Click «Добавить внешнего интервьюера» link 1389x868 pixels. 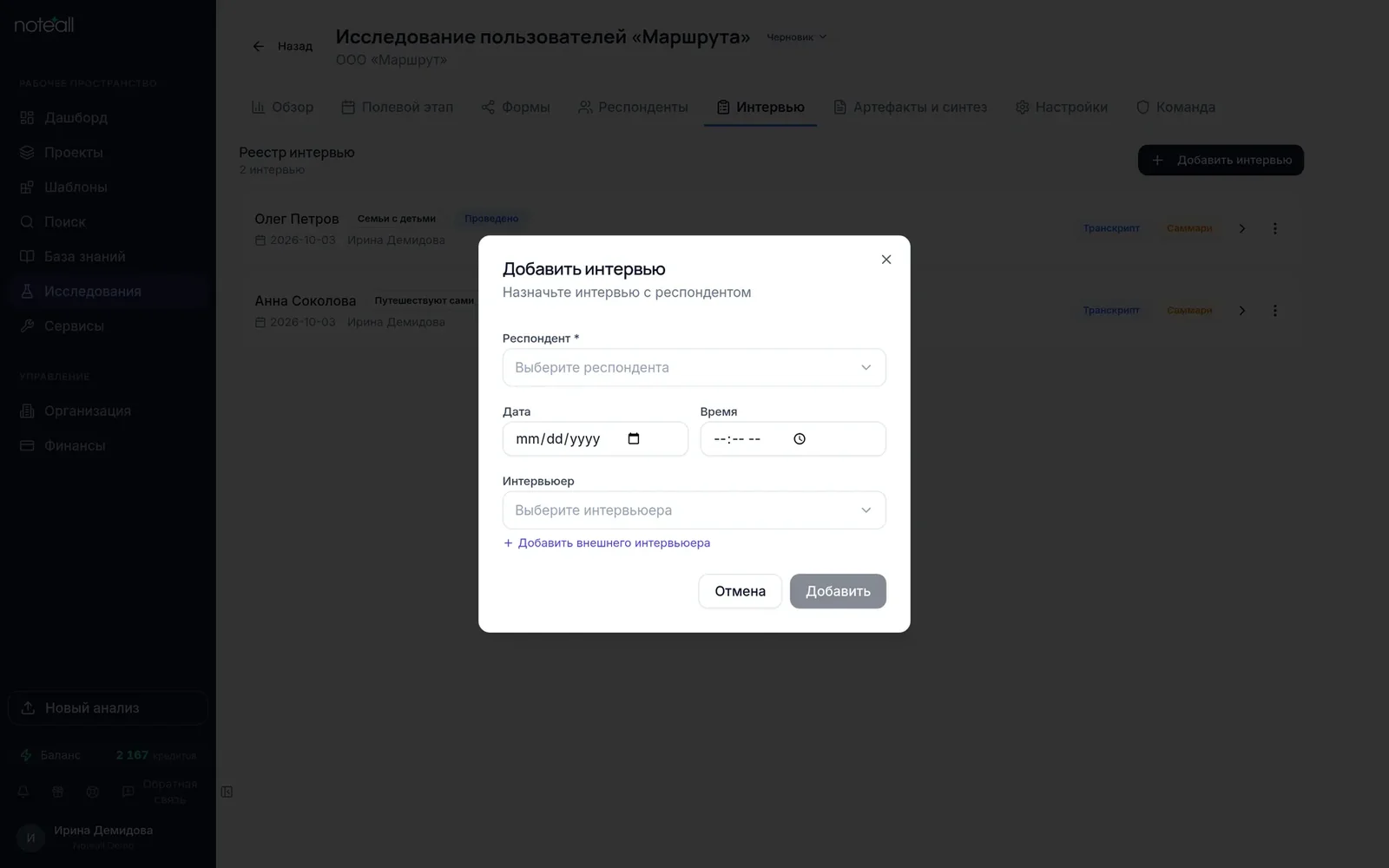coord(607,543)
